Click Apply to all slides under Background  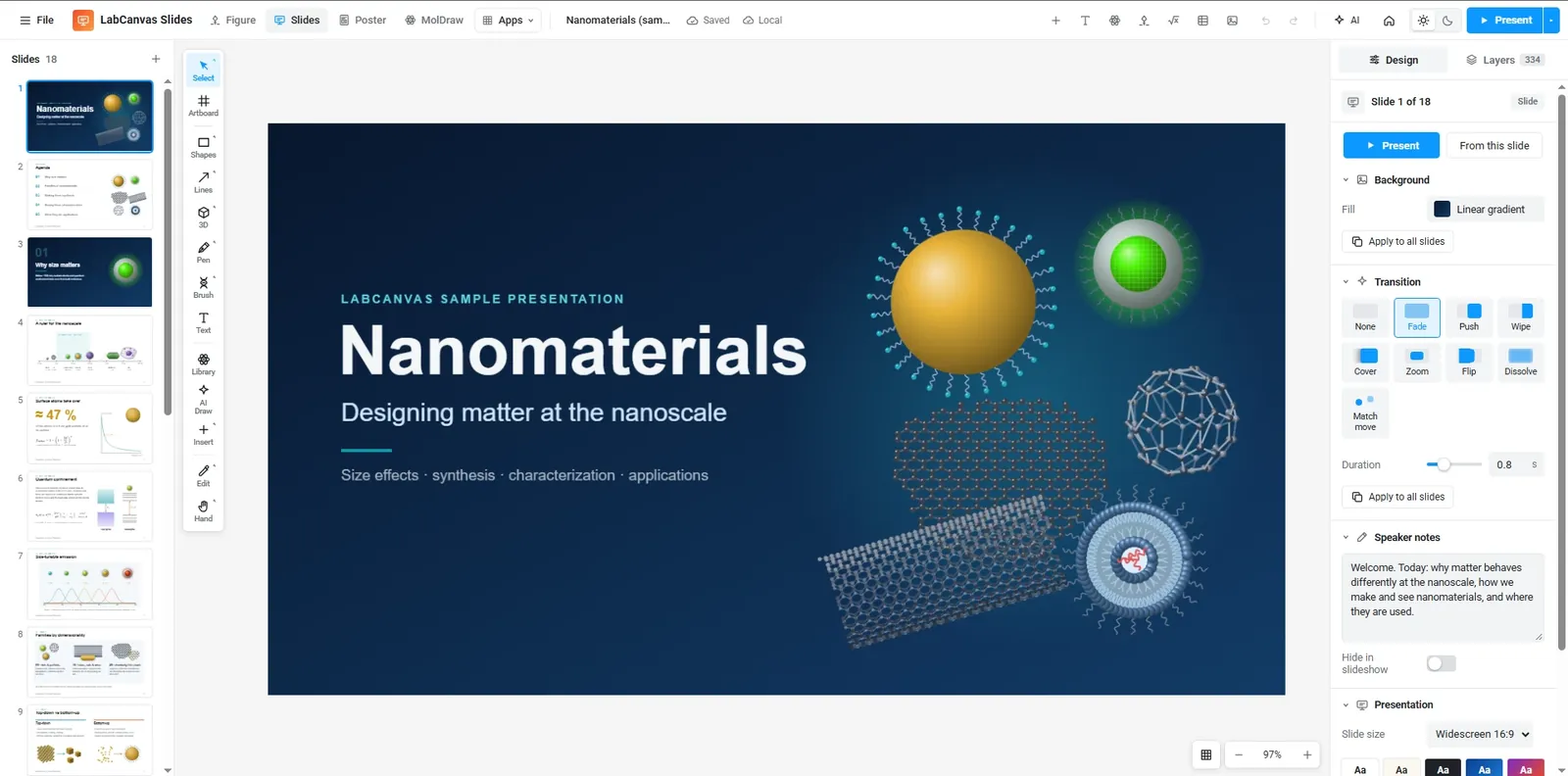1398,241
